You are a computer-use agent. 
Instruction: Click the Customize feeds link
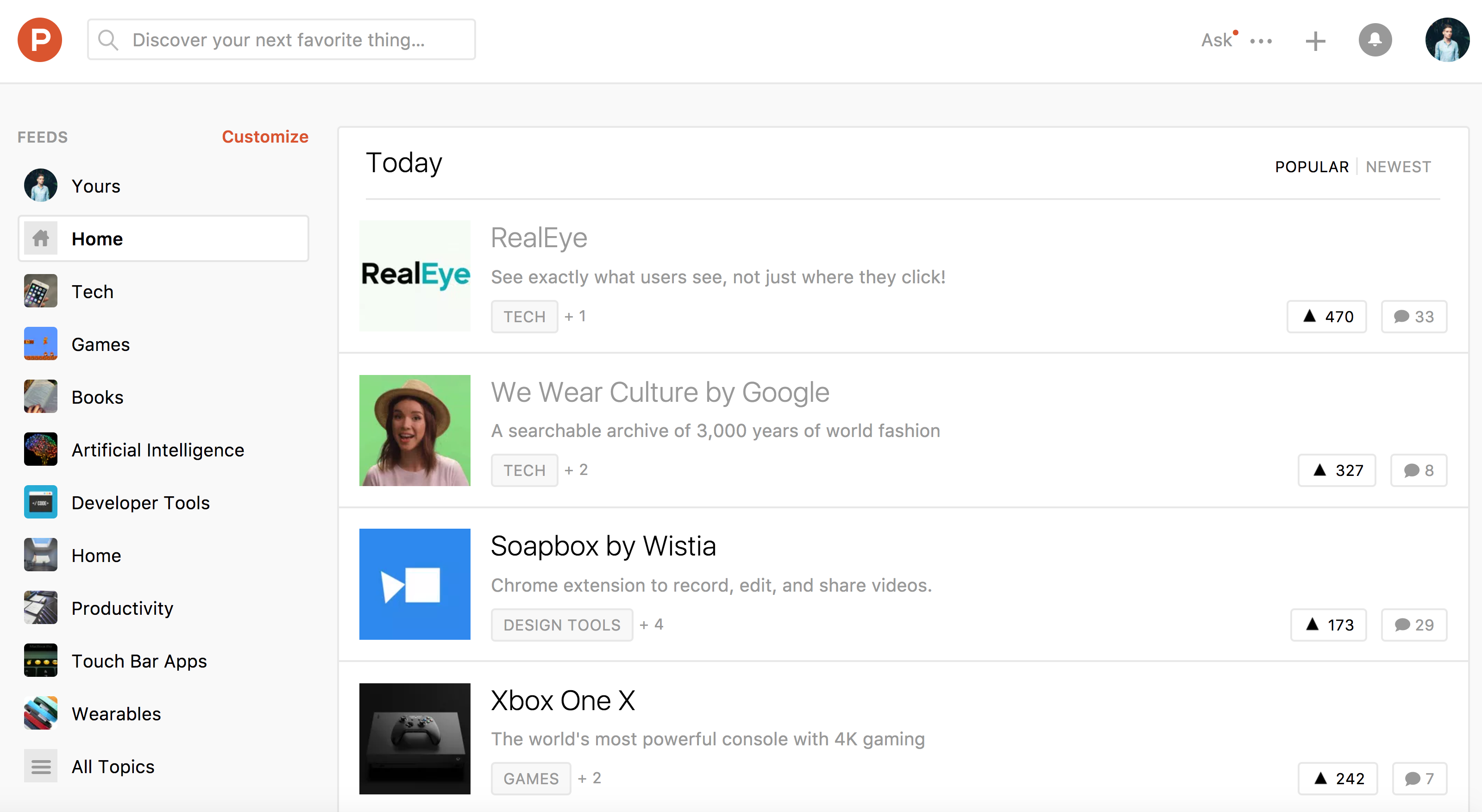265,137
